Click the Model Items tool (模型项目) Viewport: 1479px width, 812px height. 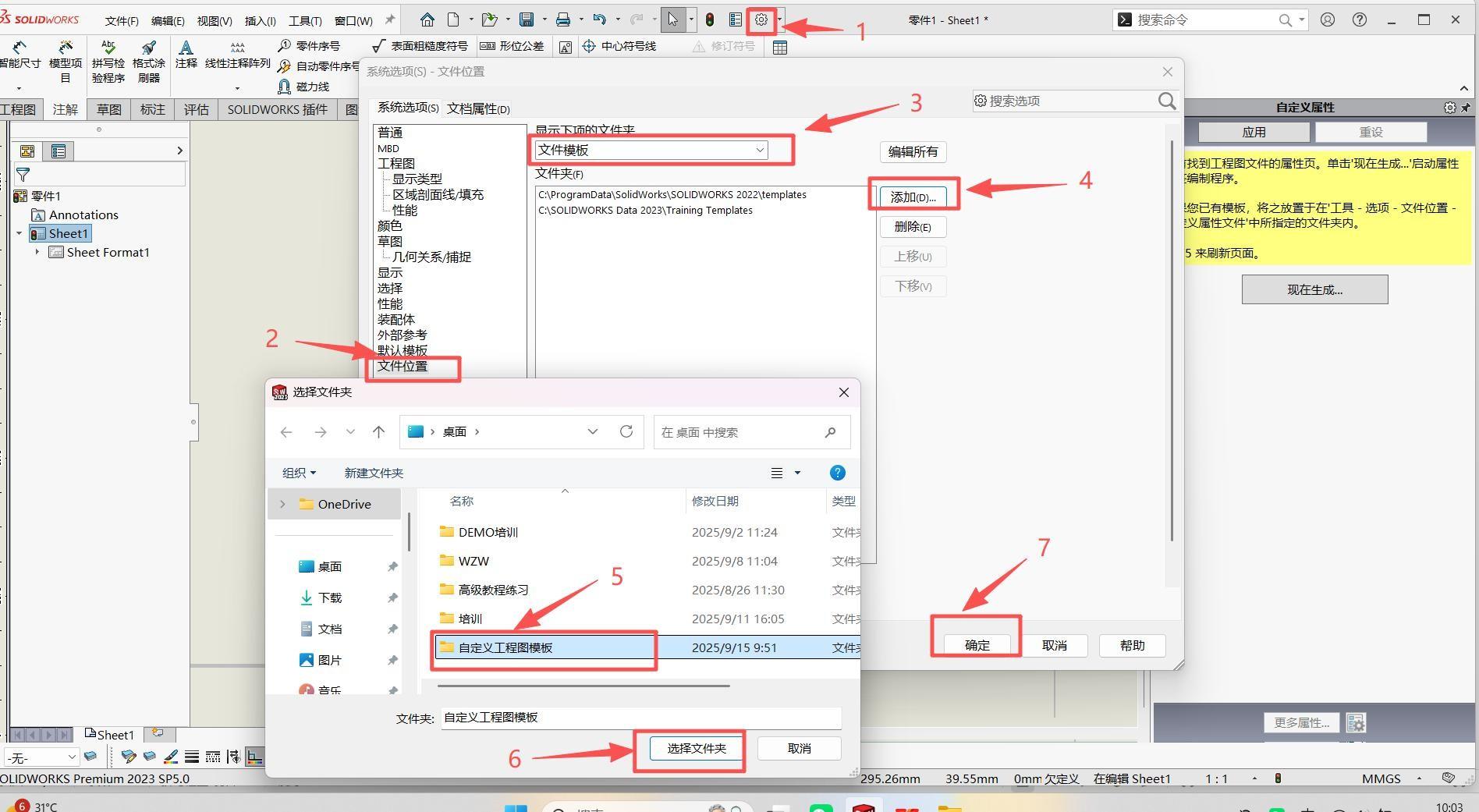point(66,62)
